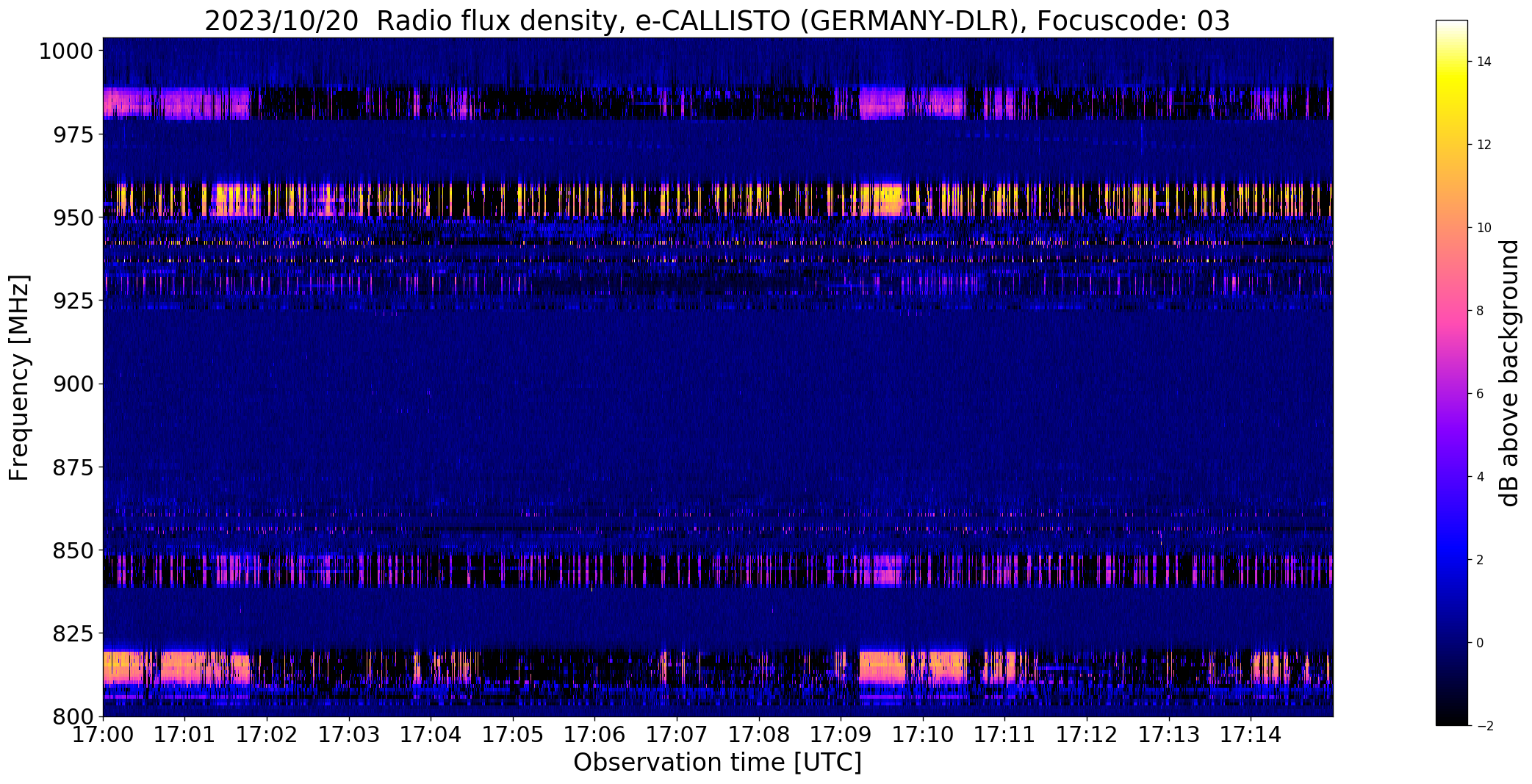Click the 17:06 time tick label

594,735
